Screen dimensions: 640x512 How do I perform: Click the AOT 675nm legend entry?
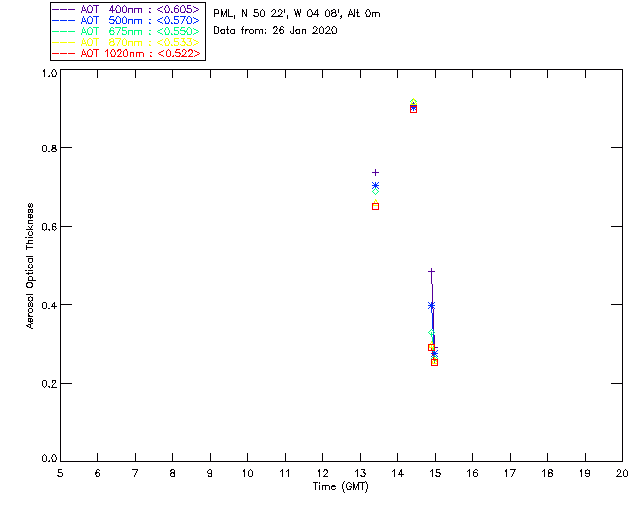point(126,31)
